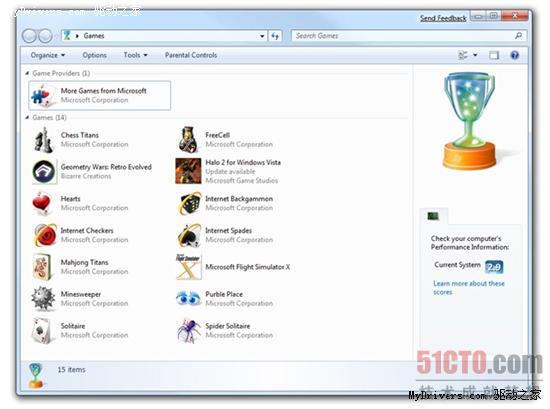The height and width of the screenshot is (409, 550).
Task: Open Parental Controls from the toolbar
Action: 191,55
